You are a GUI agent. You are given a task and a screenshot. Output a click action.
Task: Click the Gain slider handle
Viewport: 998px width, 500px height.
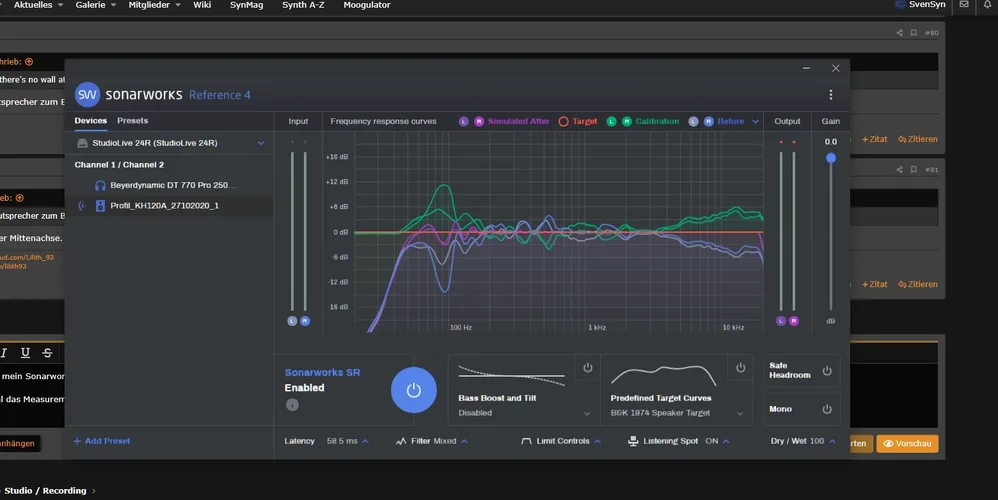coord(830,158)
